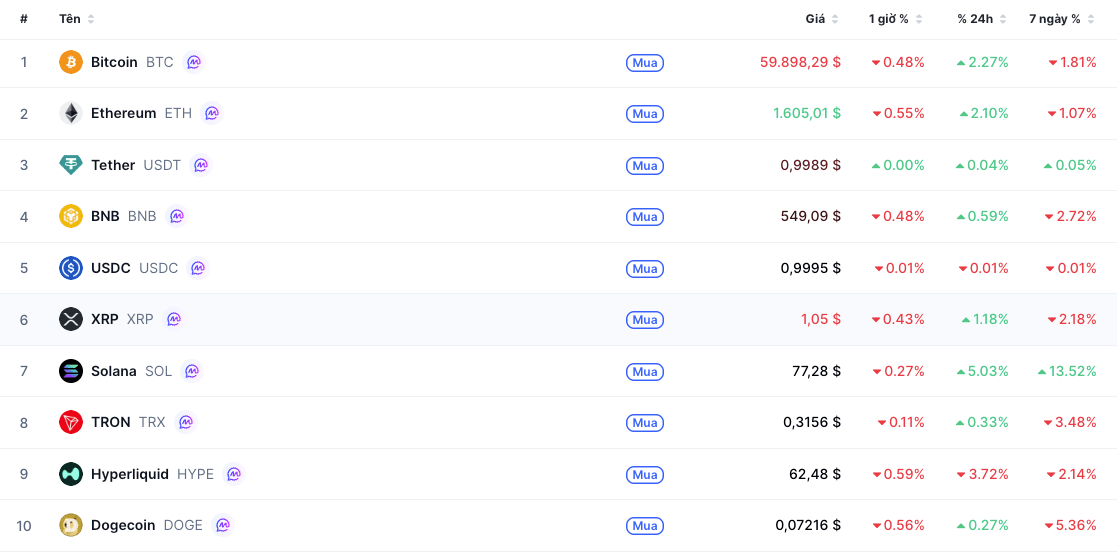Click the Ethereum diamond logo icon
The width and height of the screenshot is (1117, 557).
pos(71,113)
